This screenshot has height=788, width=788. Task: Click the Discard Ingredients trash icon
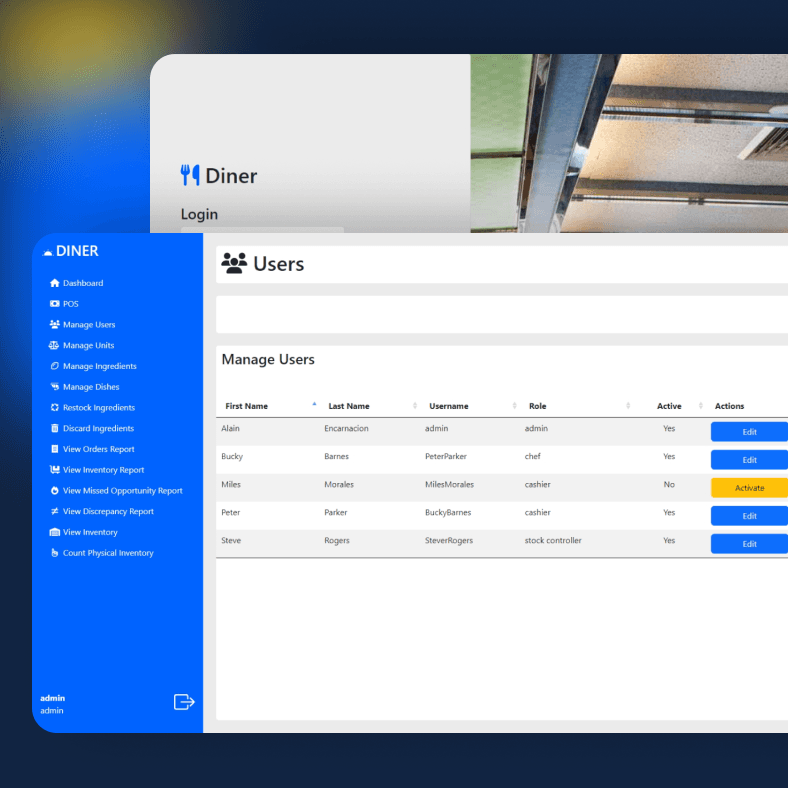point(55,428)
